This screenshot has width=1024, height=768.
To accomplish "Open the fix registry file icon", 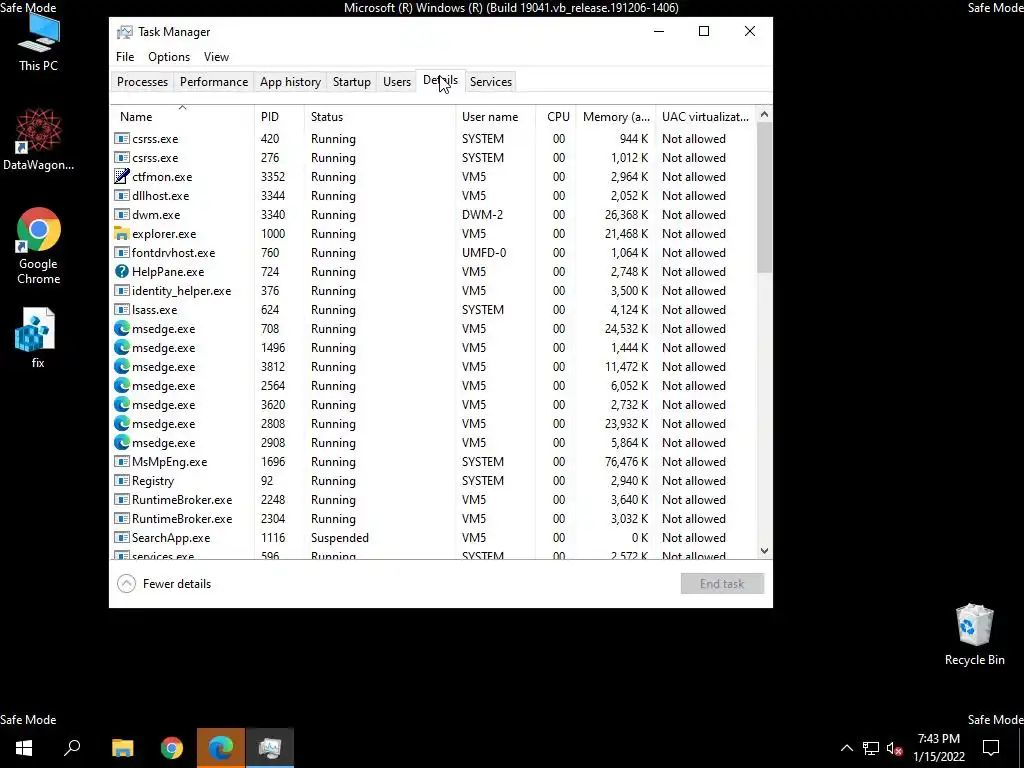I will tap(38, 338).
